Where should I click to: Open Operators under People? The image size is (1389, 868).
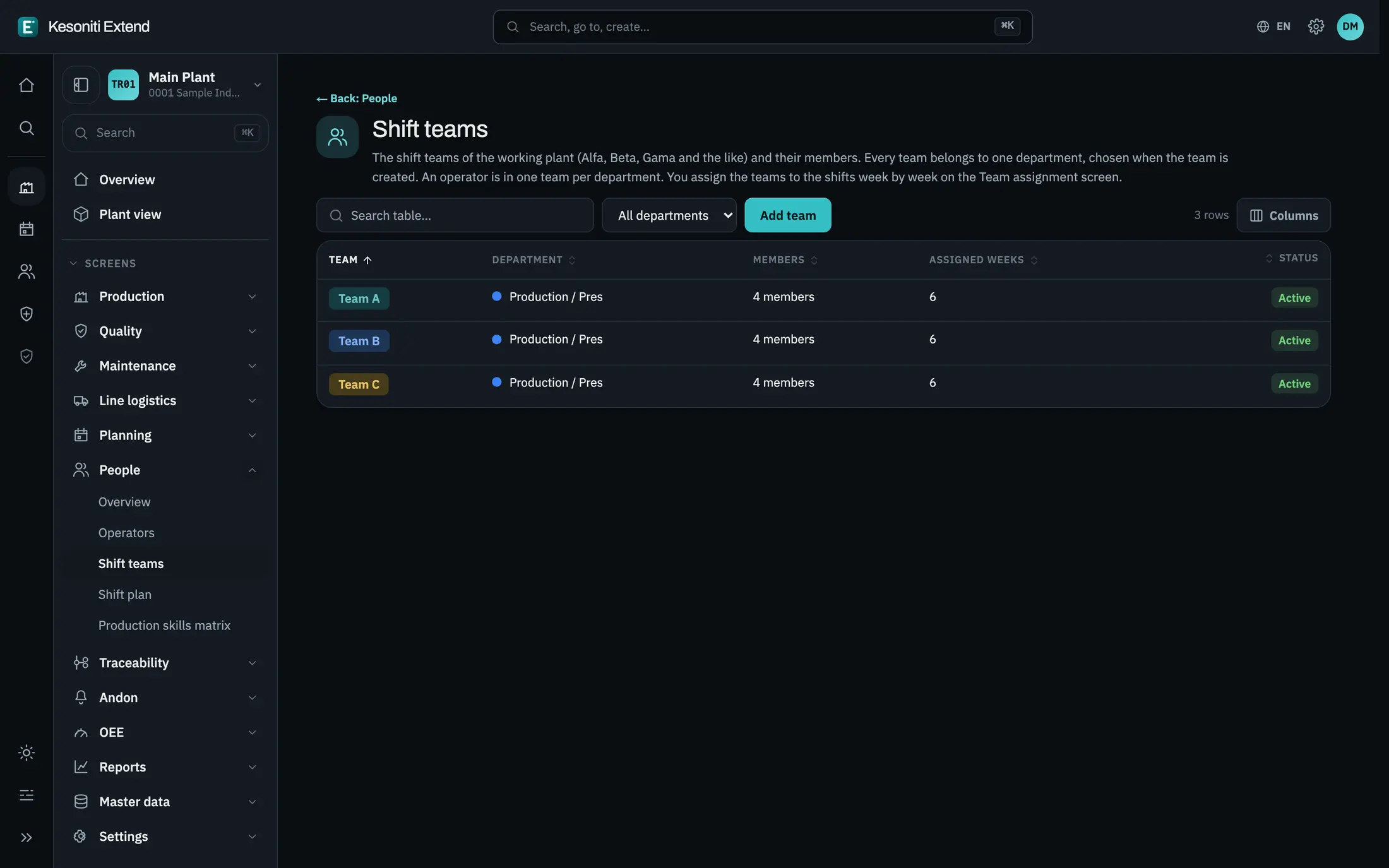(126, 533)
